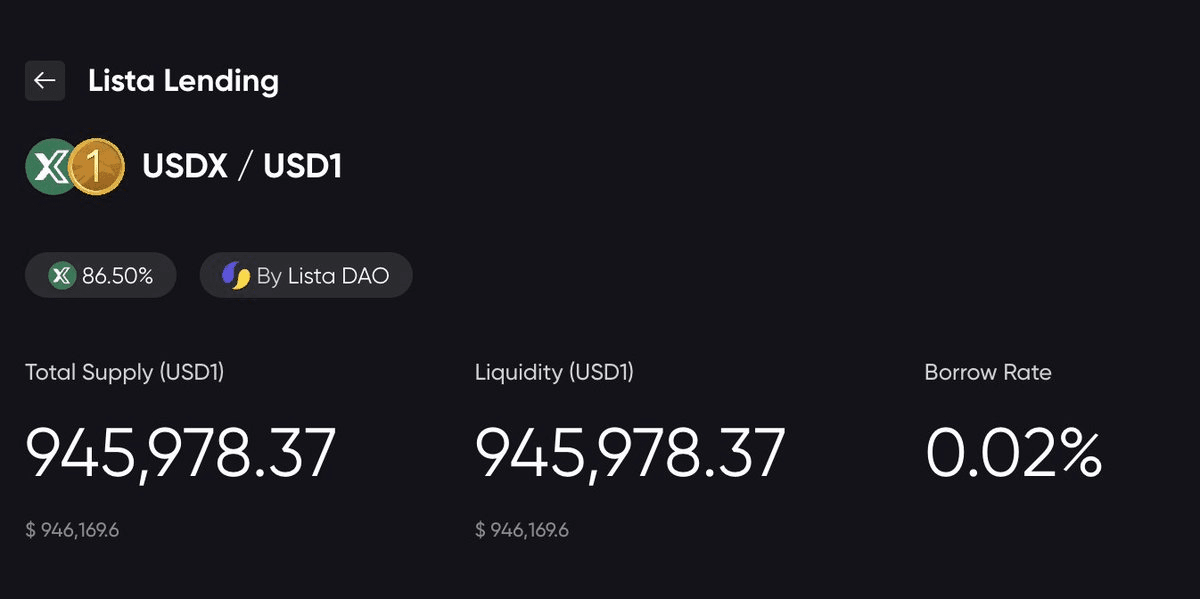Screen dimensions: 1200x599
Task: Click the 0.02% borrow rate value
Action: pos(1013,453)
